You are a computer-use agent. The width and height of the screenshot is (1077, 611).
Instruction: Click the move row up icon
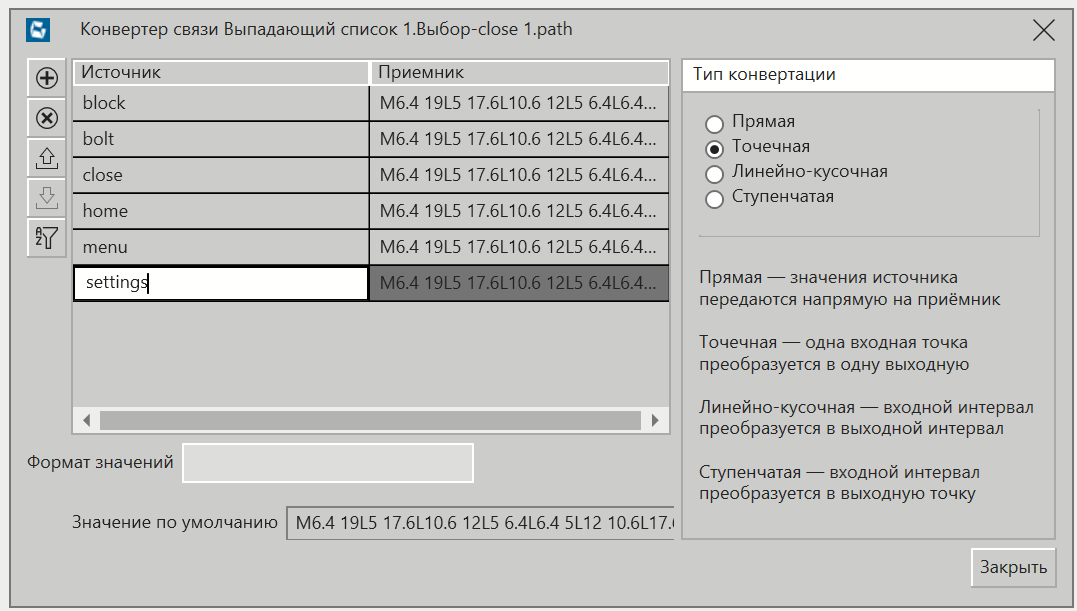click(x=46, y=158)
